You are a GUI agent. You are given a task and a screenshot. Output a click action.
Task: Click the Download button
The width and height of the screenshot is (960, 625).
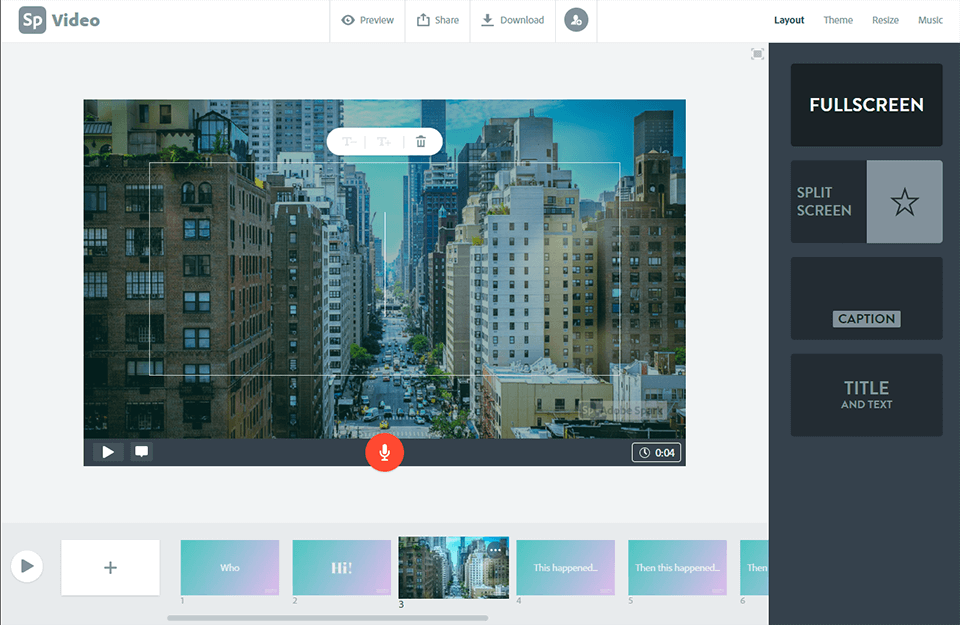pyautogui.click(x=512, y=20)
